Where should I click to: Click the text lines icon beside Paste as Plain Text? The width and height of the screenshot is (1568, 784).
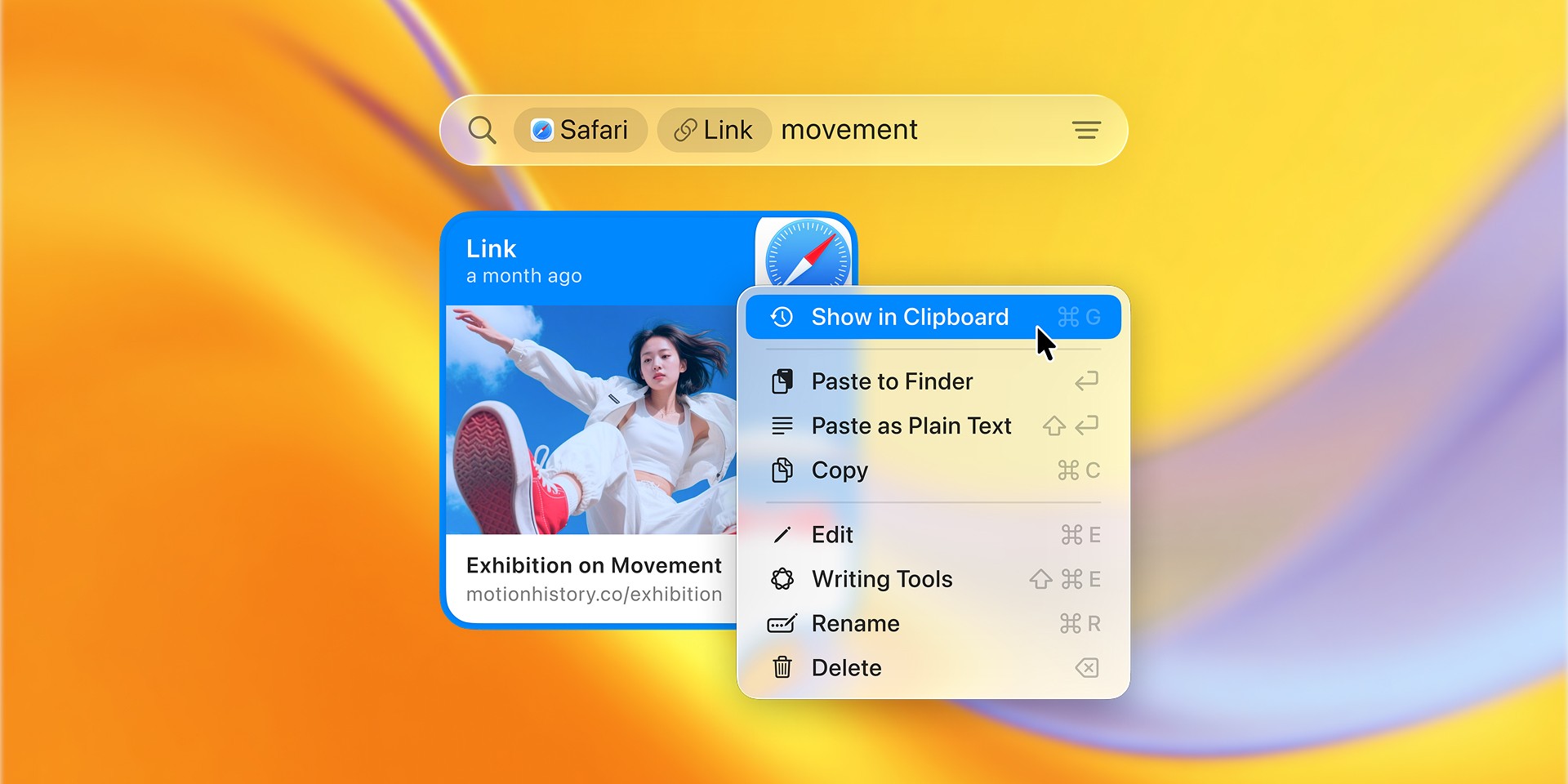point(782,425)
